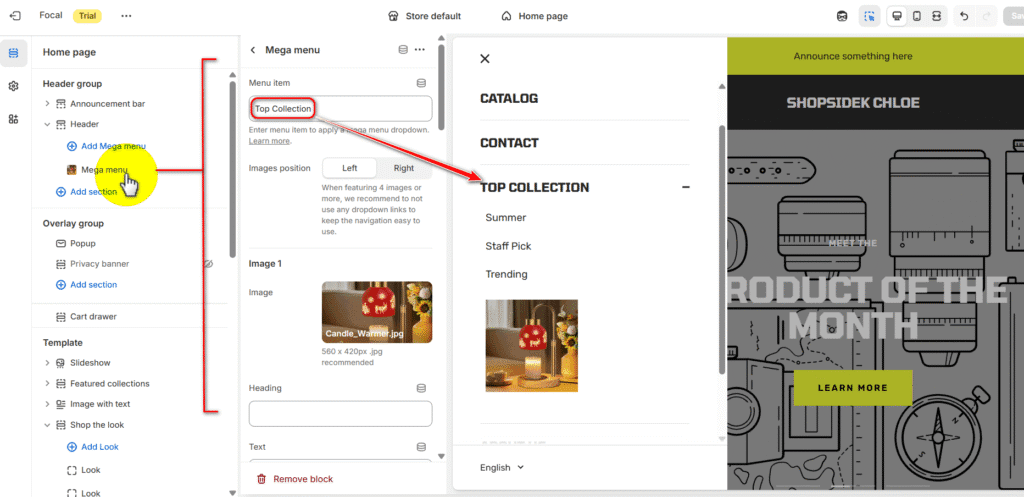Click dynamic source icon beside Heading
Viewport: 1024px width, 497px height.
421,388
